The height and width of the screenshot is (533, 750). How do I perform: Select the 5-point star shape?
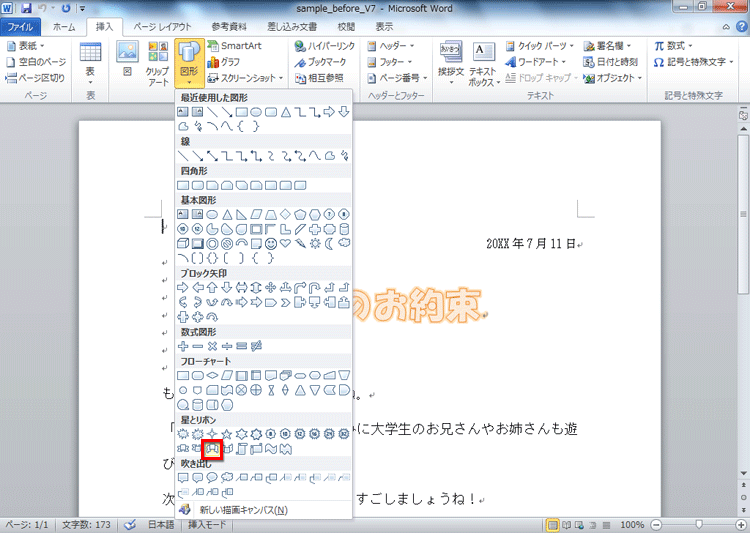coord(227,434)
